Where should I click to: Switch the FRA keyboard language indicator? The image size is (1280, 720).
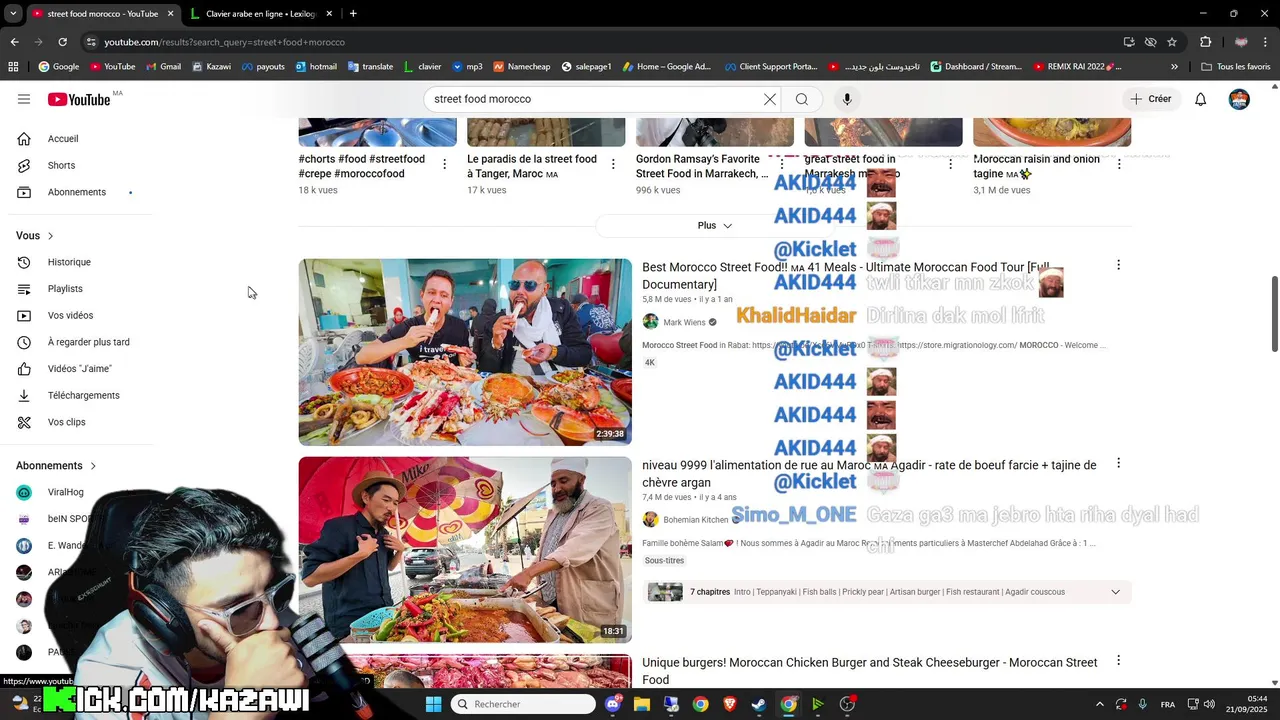(1168, 704)
